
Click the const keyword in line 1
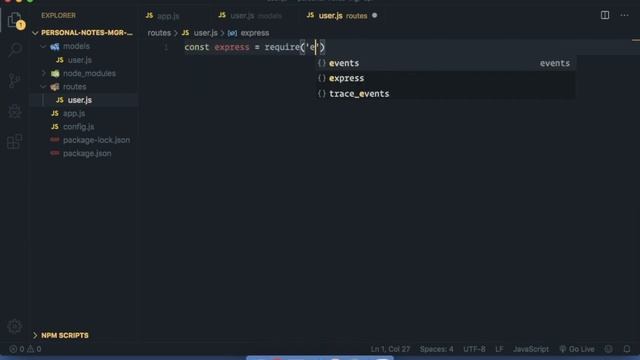pos(196,47)
